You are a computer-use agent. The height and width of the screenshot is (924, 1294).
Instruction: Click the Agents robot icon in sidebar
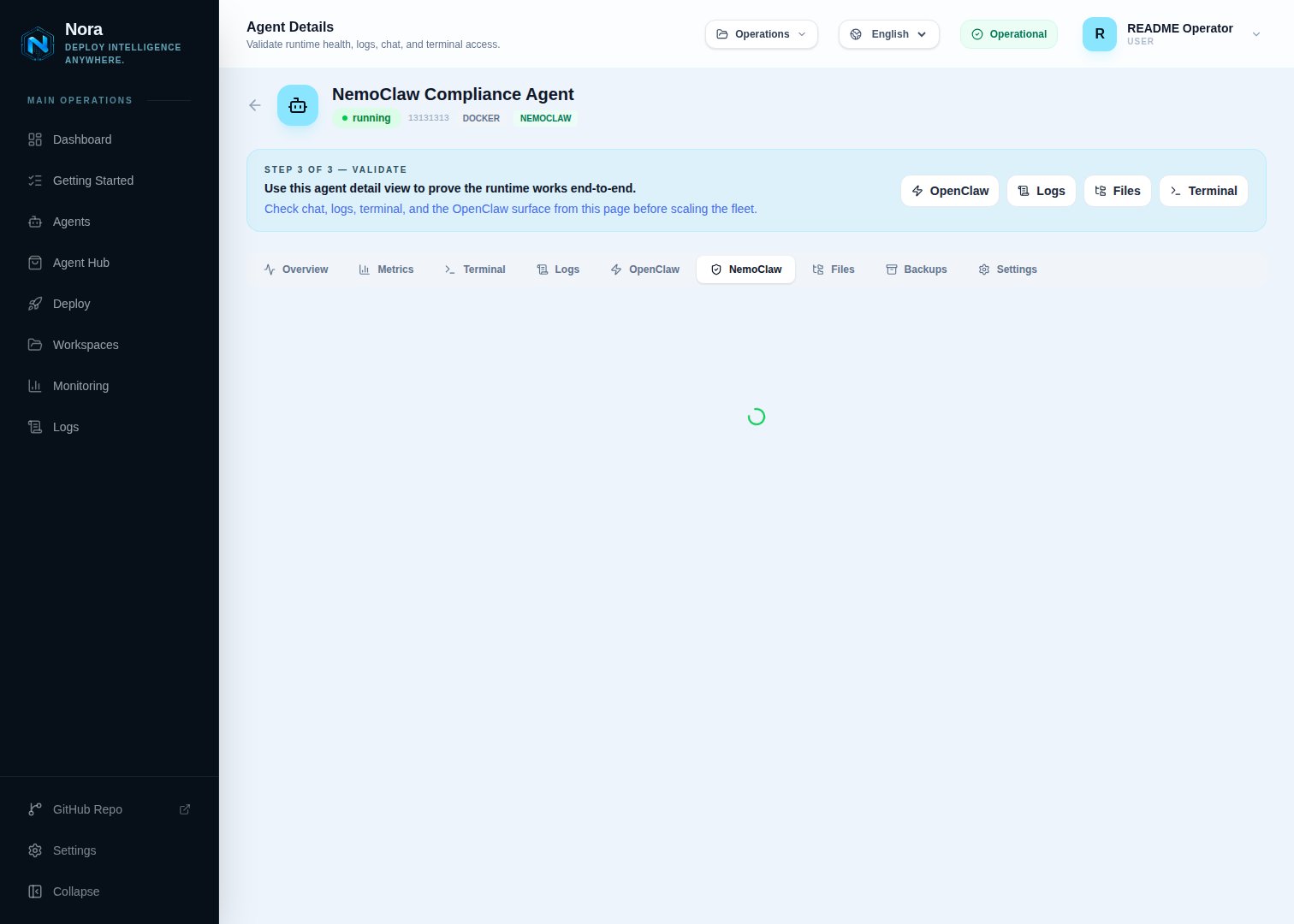pos(35,222)
